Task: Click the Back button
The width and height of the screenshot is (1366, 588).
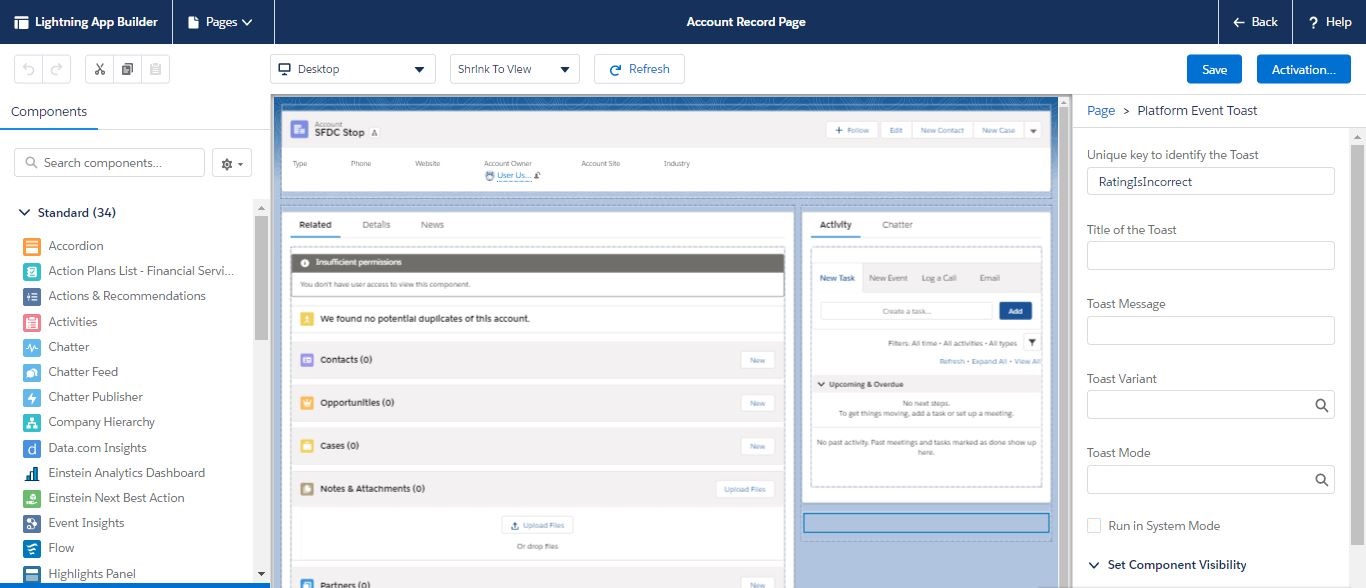Action: (1255, 22)
